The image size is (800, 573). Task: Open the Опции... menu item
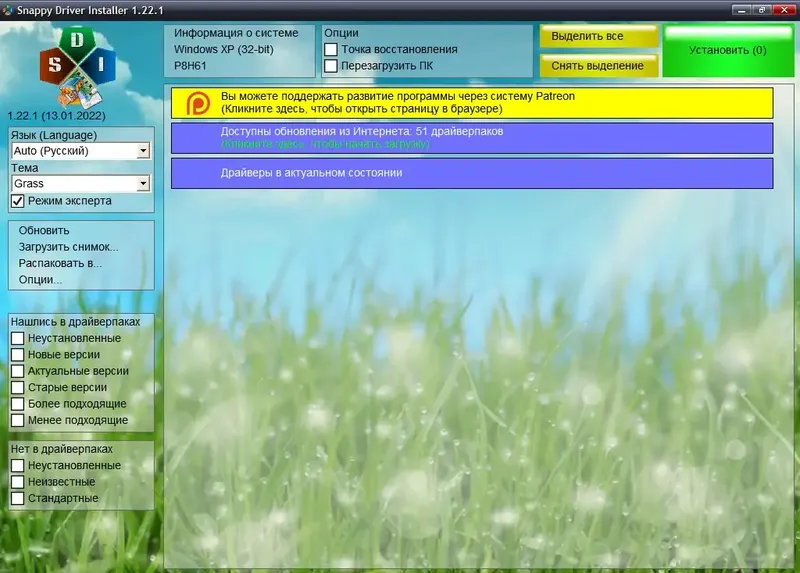[40, 280]
